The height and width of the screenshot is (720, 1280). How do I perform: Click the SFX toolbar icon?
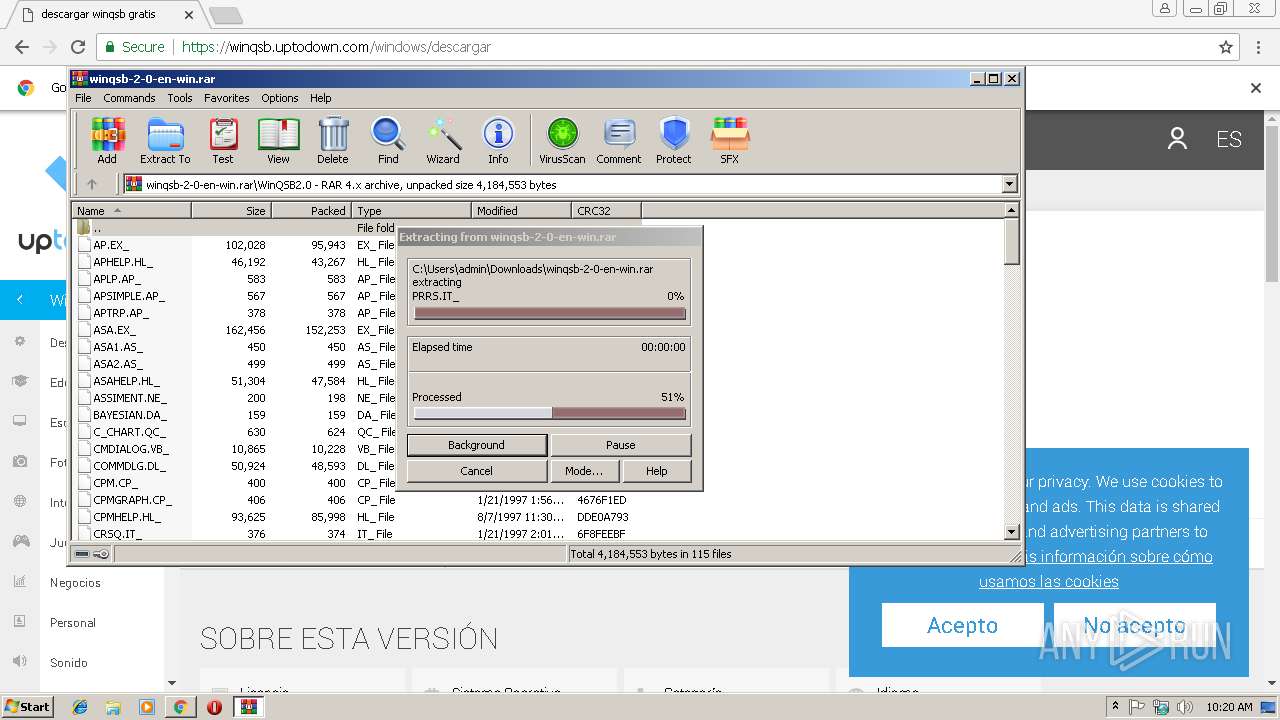click(x=730, y=140)
